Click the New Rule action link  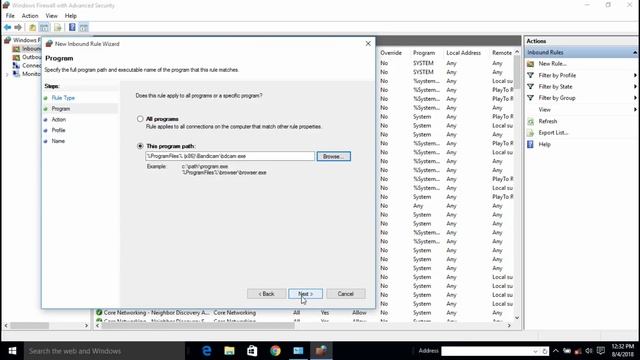[552, 64]
